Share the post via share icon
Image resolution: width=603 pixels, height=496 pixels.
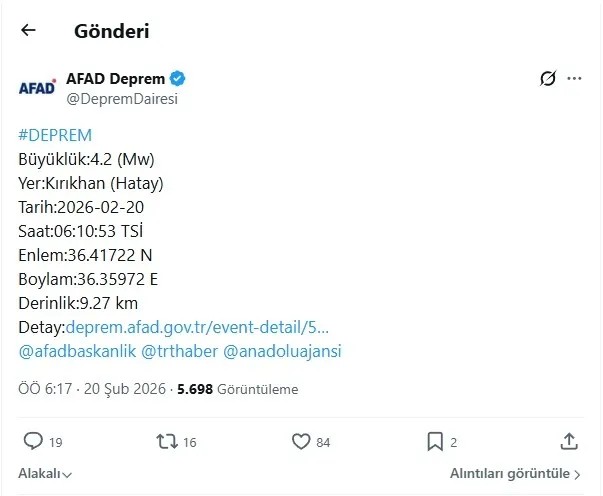[x=569, y=441]
